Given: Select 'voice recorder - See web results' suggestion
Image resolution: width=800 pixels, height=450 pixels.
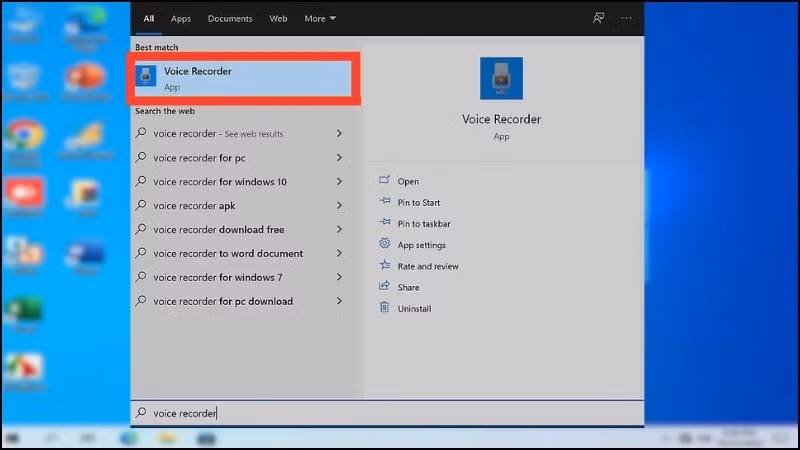Looking at the screenshot, I should (x=239, y=134).
